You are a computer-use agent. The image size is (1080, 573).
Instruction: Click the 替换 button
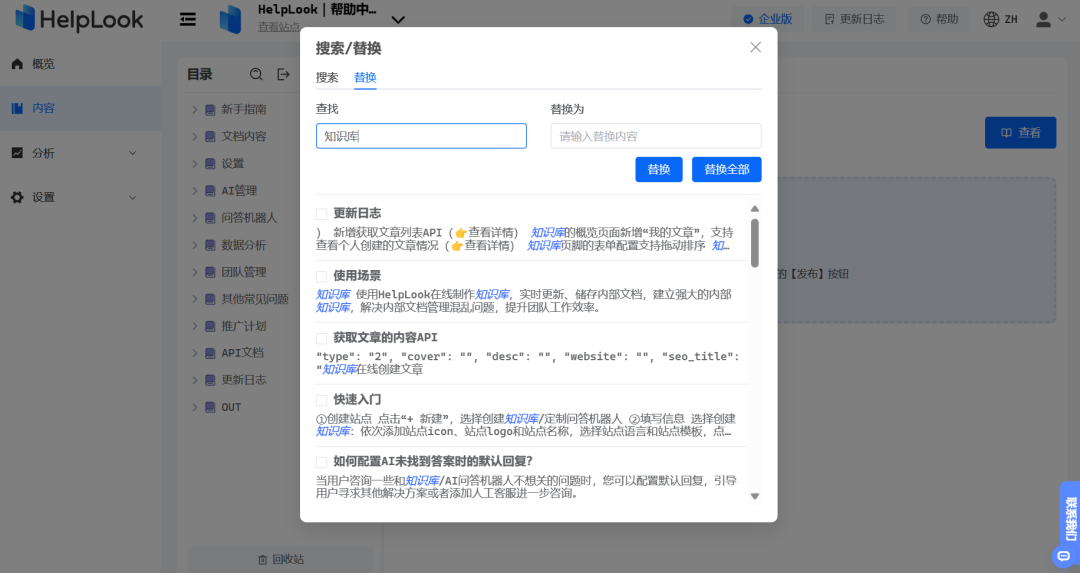tap(658, 169)
